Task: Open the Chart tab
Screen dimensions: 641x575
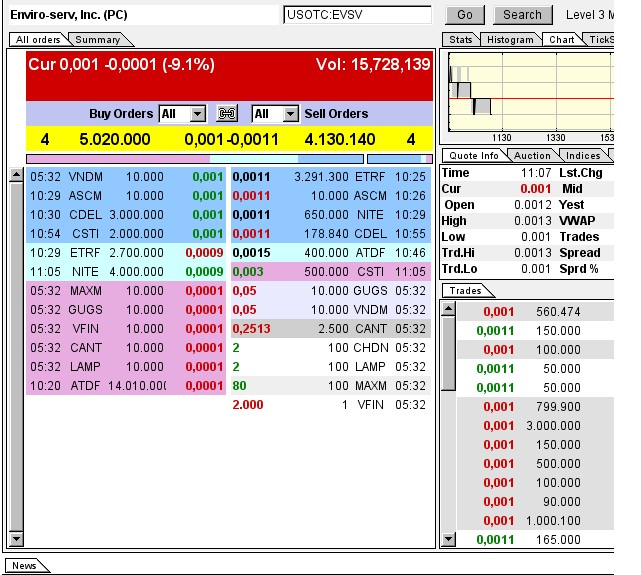Action: (561, 40)
